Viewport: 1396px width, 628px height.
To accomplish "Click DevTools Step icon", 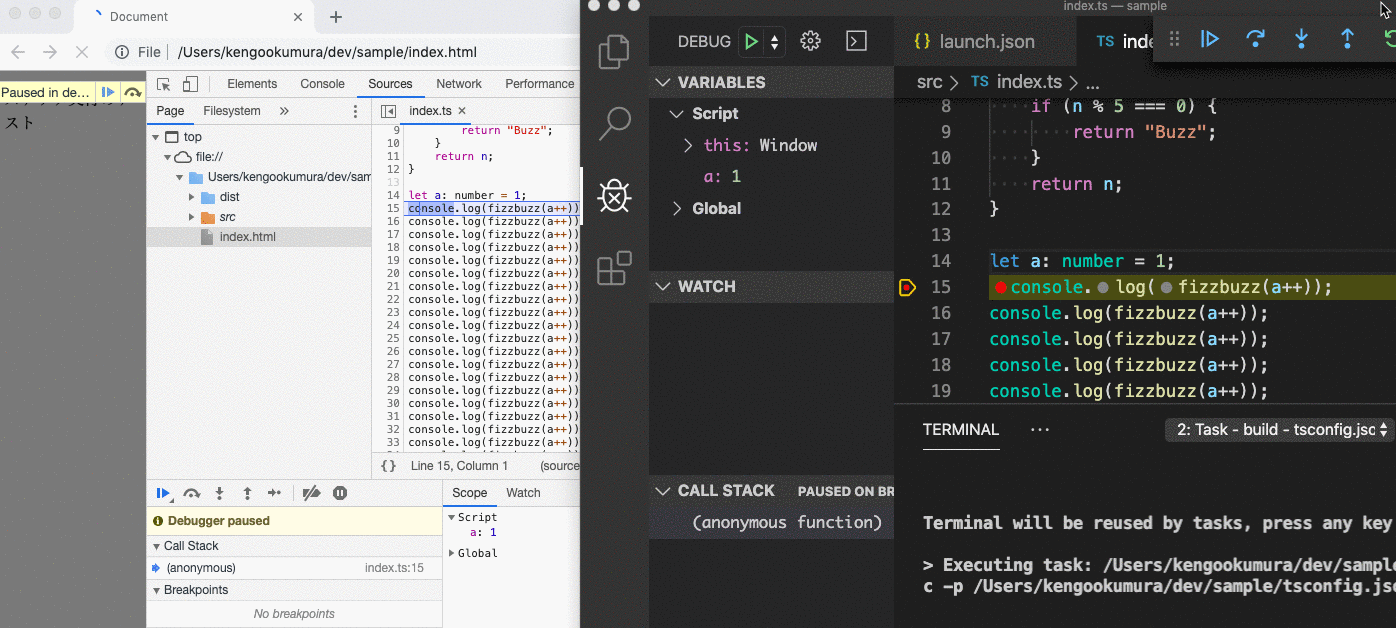I will [275, 493].
